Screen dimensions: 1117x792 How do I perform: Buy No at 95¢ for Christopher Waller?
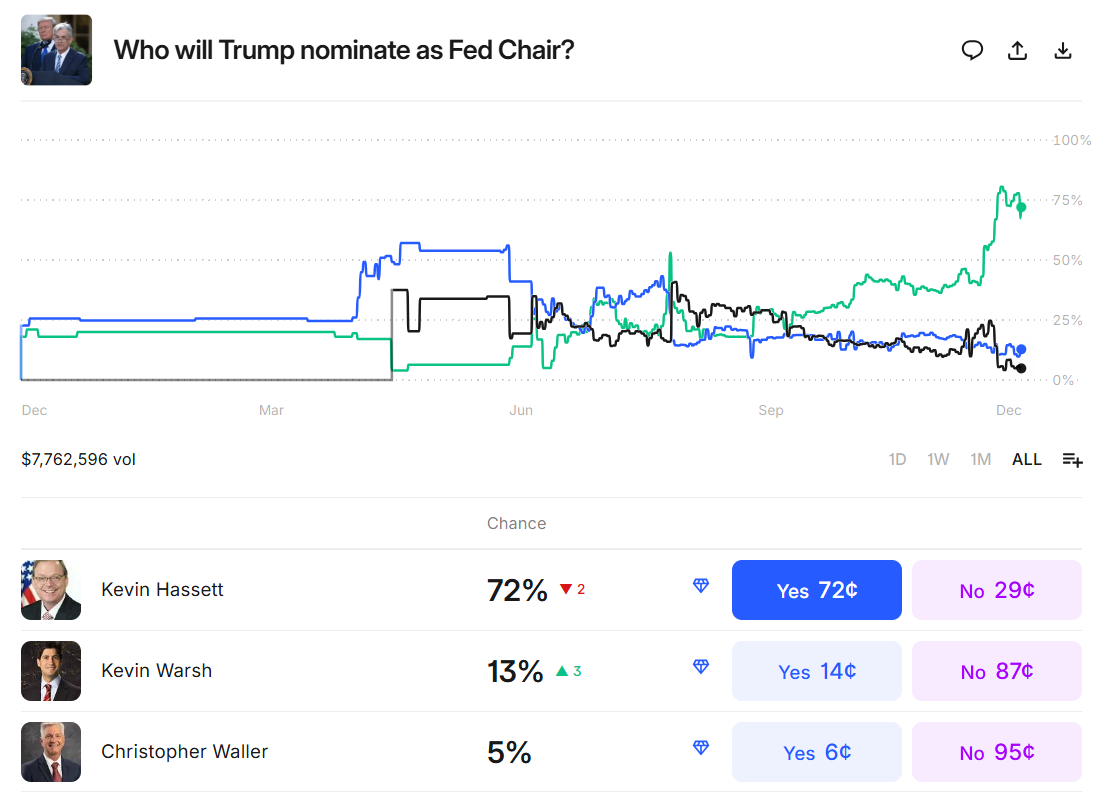click(x=996, y=751)
